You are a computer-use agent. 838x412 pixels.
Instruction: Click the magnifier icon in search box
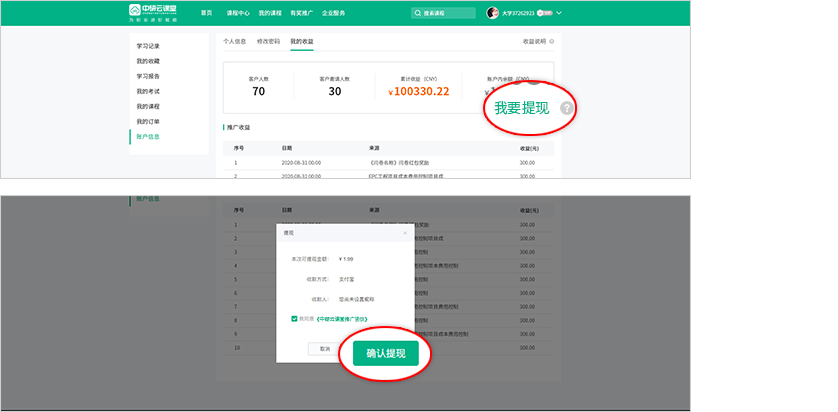click(x=417, y=13)
